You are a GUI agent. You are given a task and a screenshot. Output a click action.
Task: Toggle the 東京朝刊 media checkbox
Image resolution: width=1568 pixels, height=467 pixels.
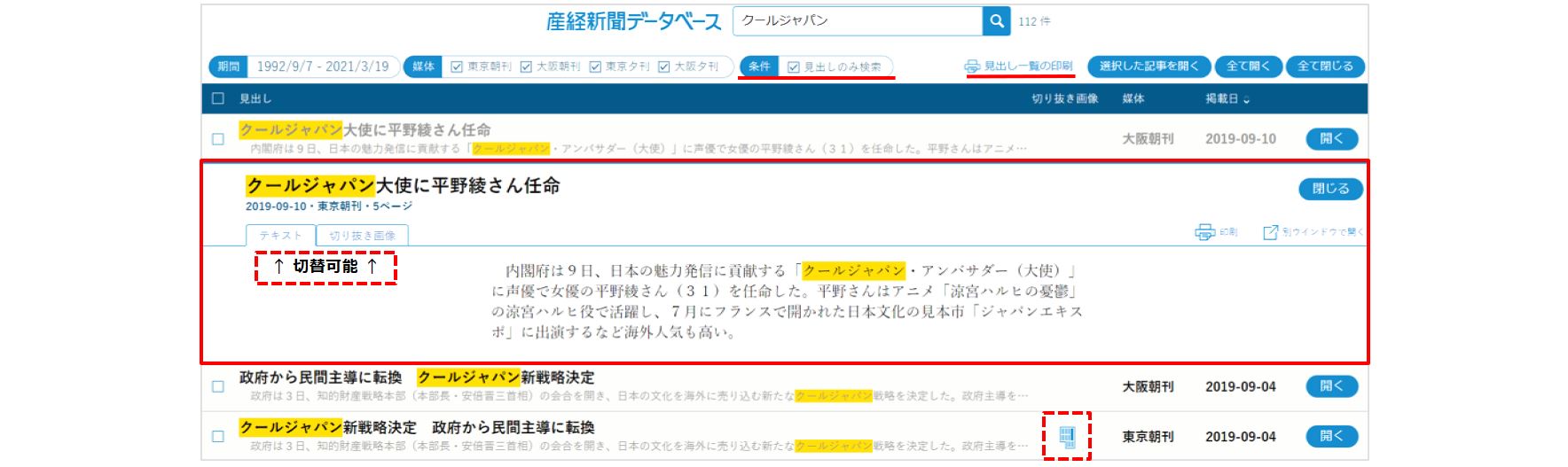[x=457, y=66]
